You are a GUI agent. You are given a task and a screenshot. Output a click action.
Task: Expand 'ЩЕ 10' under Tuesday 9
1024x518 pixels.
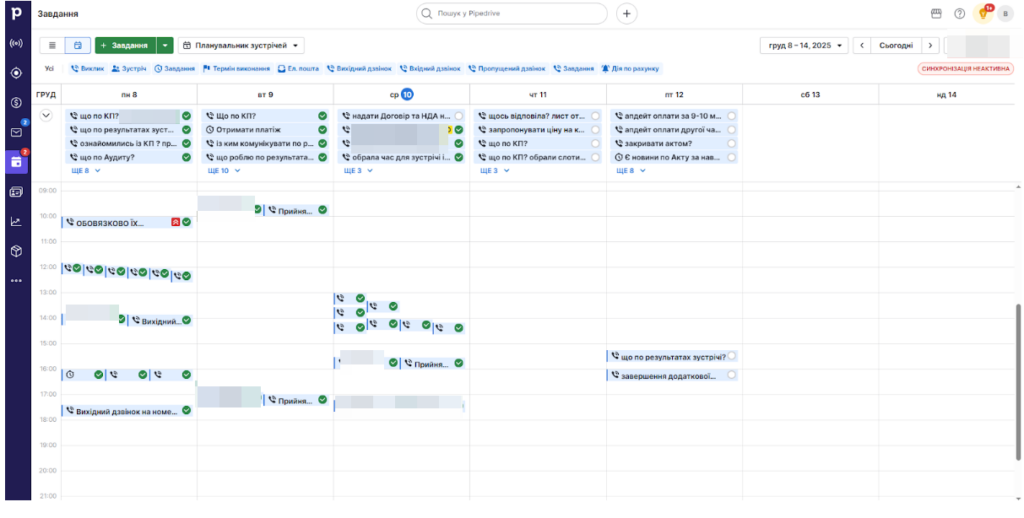click(224, 170)
